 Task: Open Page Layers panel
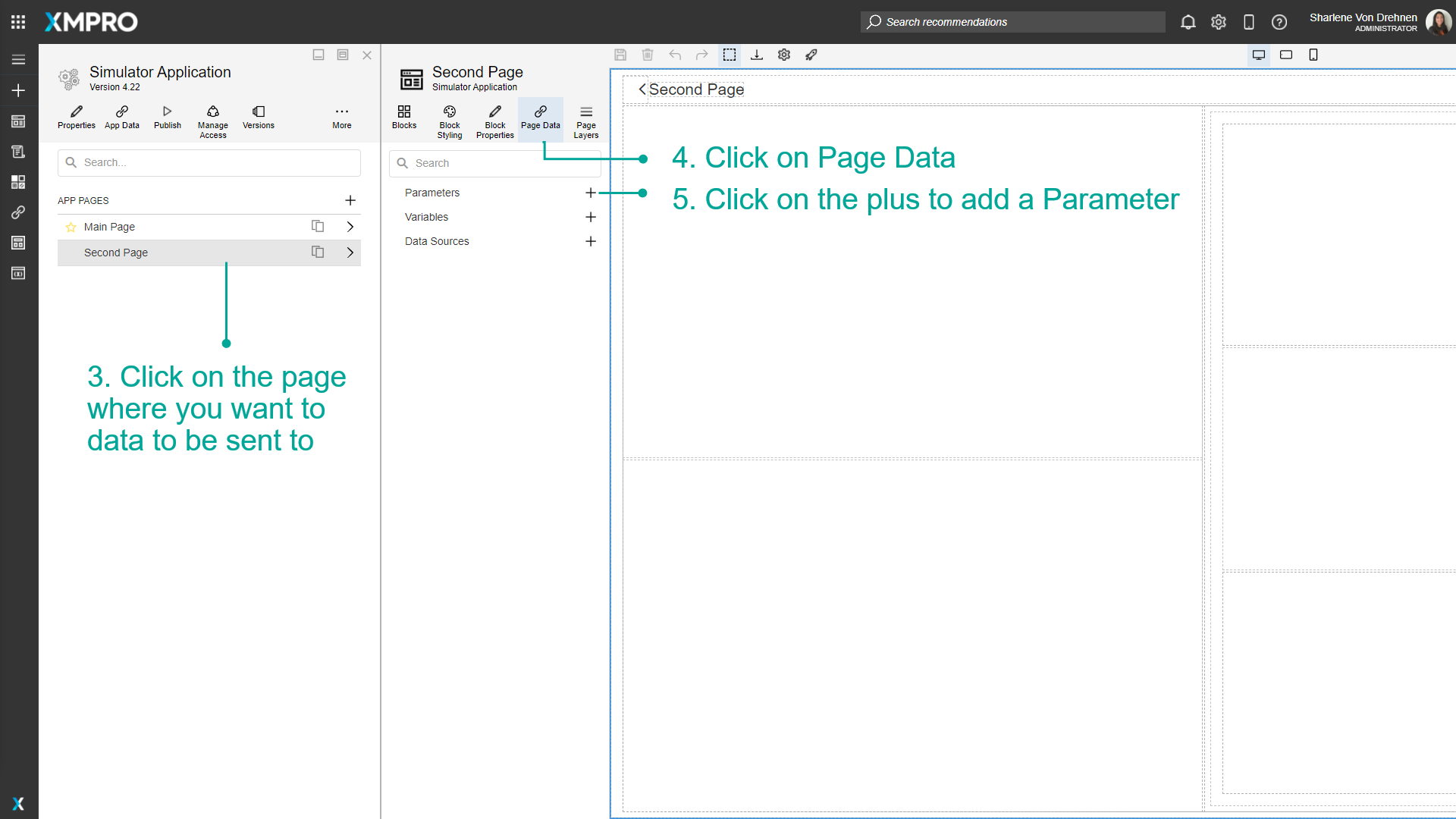click(585, 120)
